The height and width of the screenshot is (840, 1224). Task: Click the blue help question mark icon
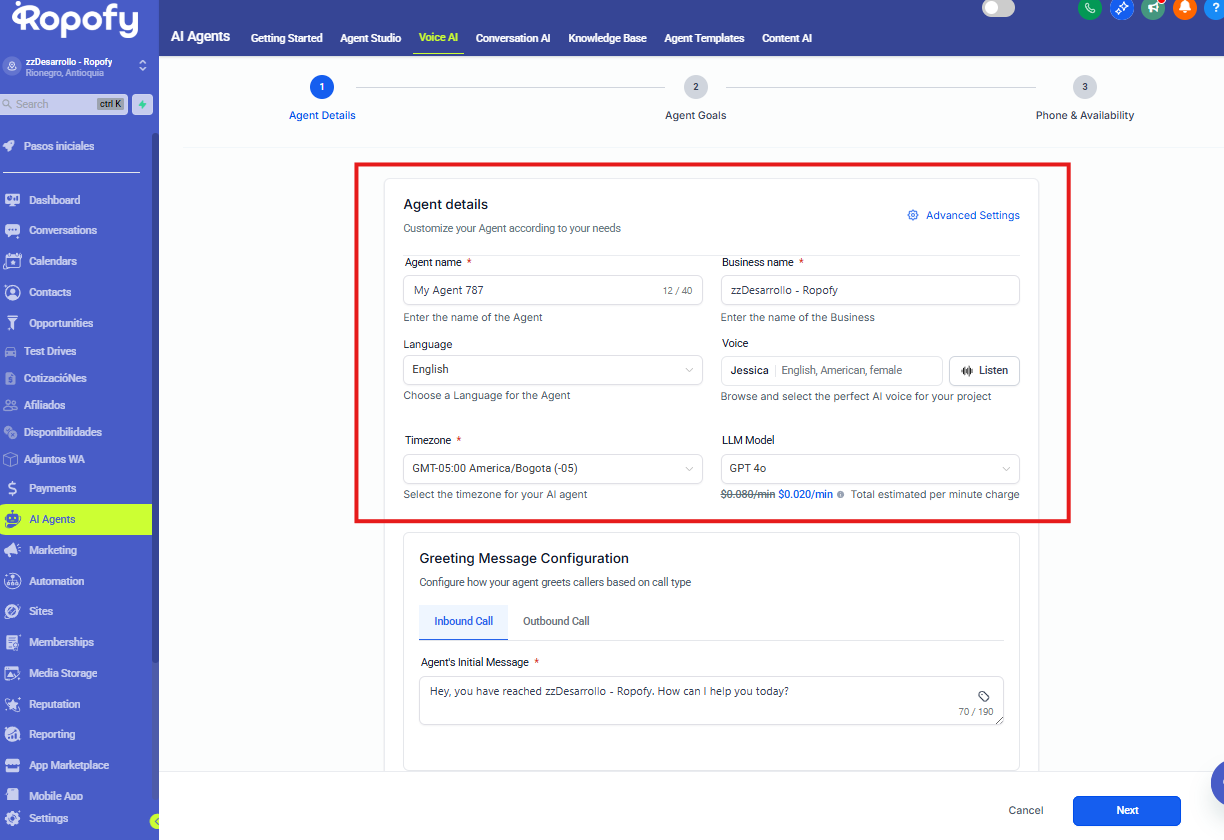(x=1214, y=8)
